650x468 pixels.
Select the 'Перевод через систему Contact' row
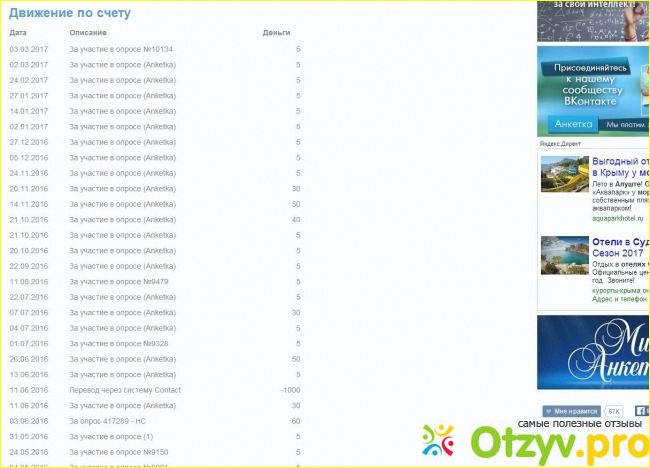(x=125, y=390)
